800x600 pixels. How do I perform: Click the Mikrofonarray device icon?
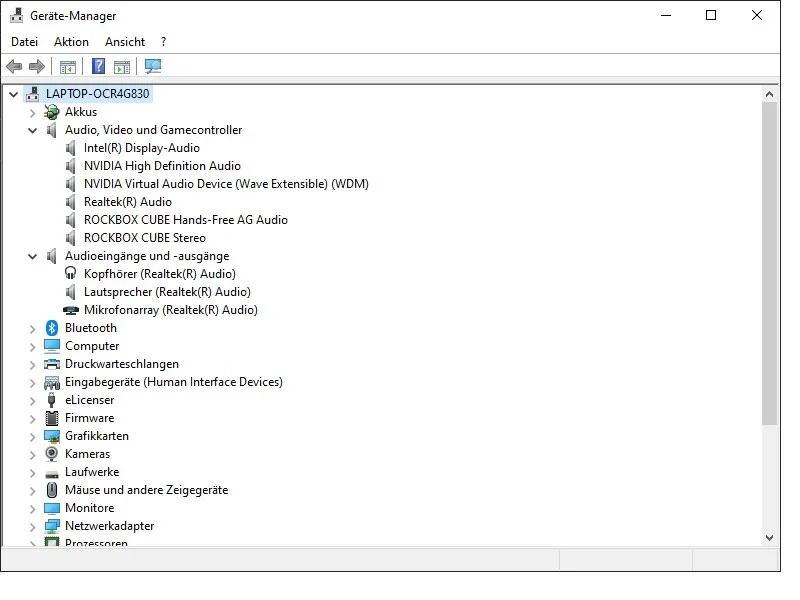70,310
